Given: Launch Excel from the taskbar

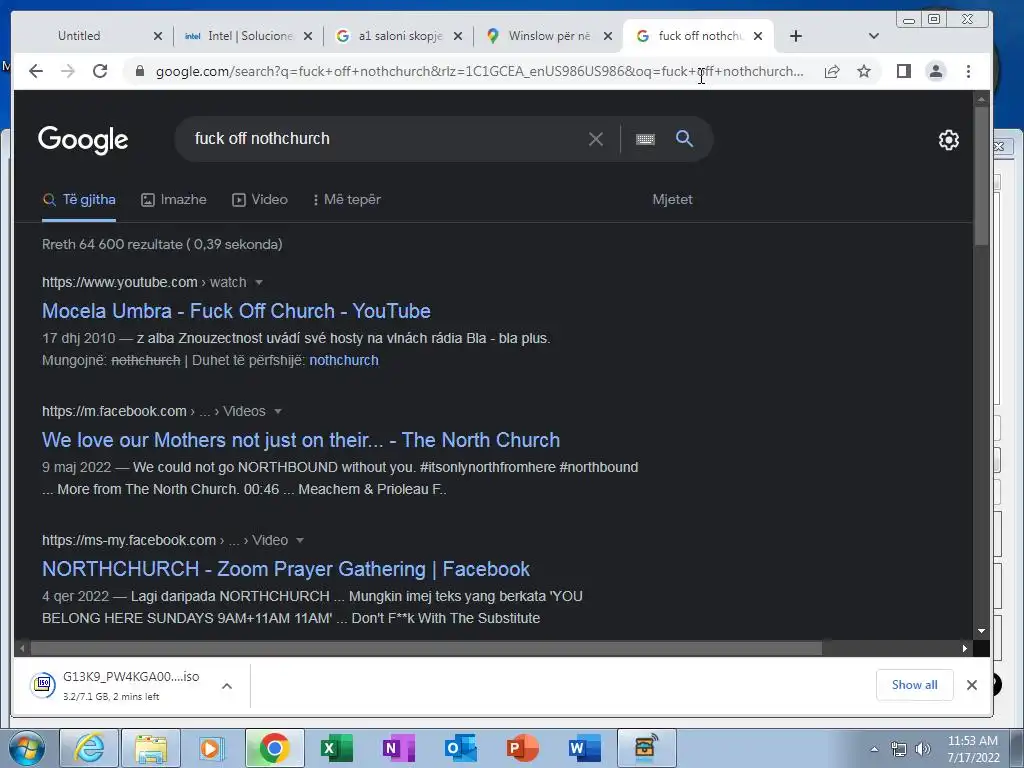Looking at the screenshot, I should [336, 748].
